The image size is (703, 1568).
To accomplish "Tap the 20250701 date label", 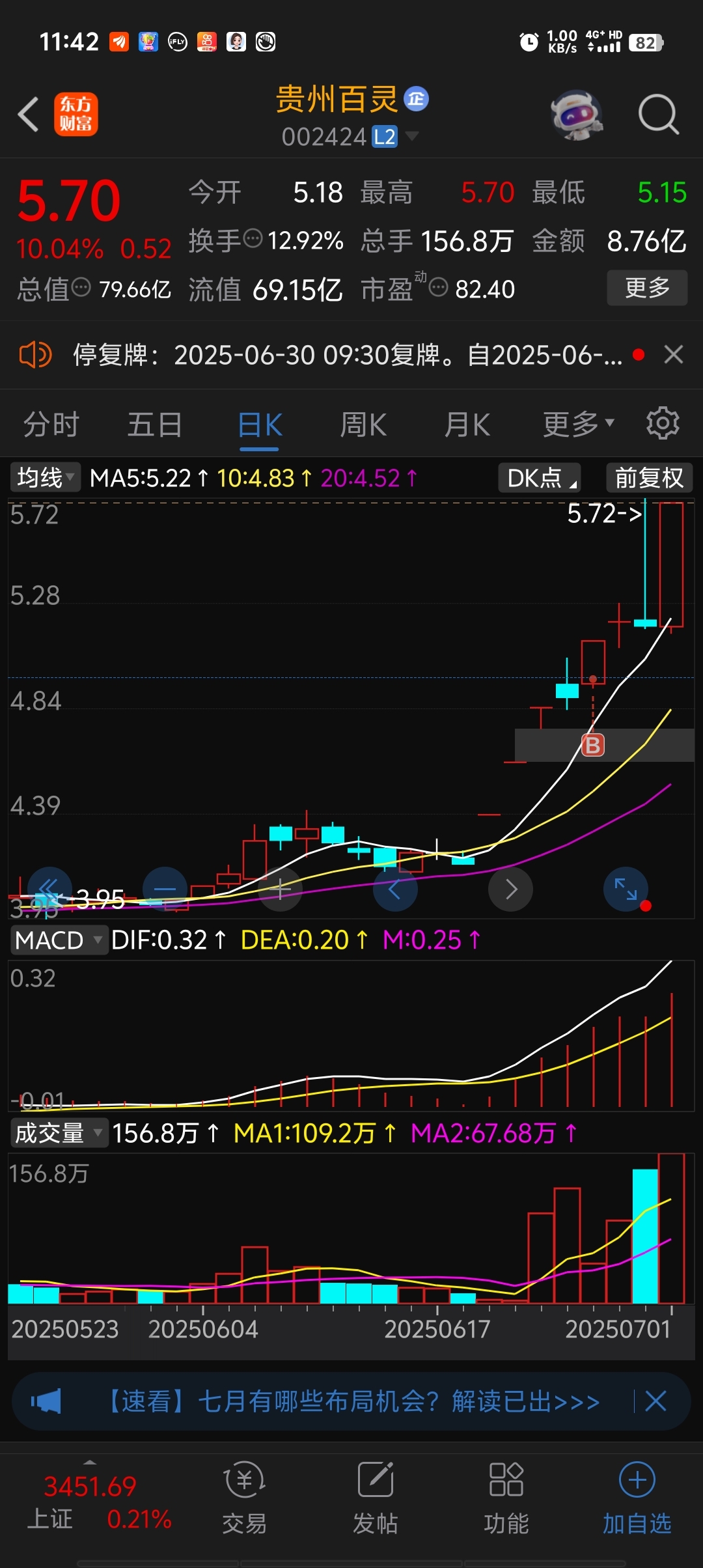I will coord(618,1329).
